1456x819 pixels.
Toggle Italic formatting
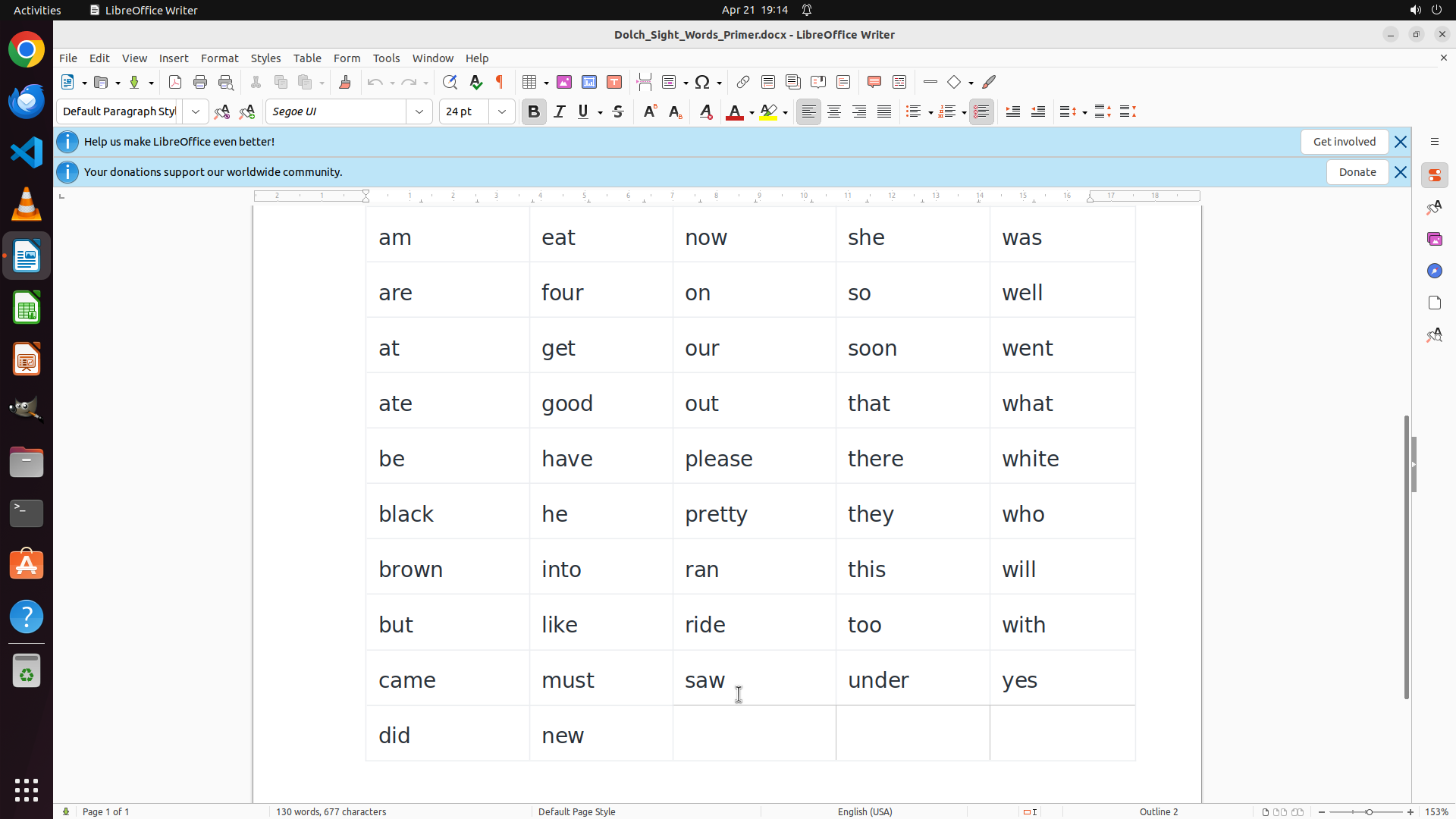pos(560,111)
